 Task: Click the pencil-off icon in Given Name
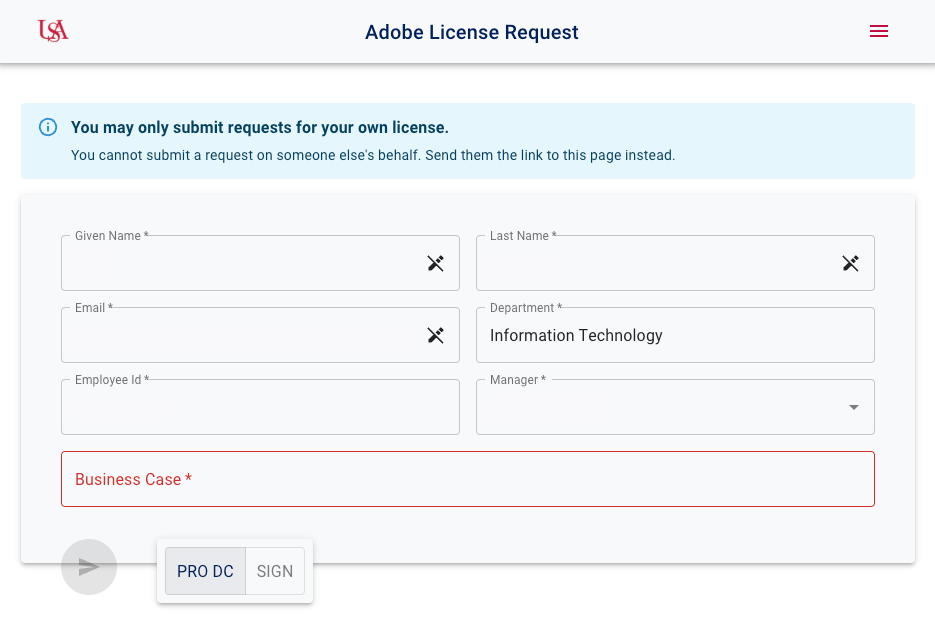pos(436,264)
